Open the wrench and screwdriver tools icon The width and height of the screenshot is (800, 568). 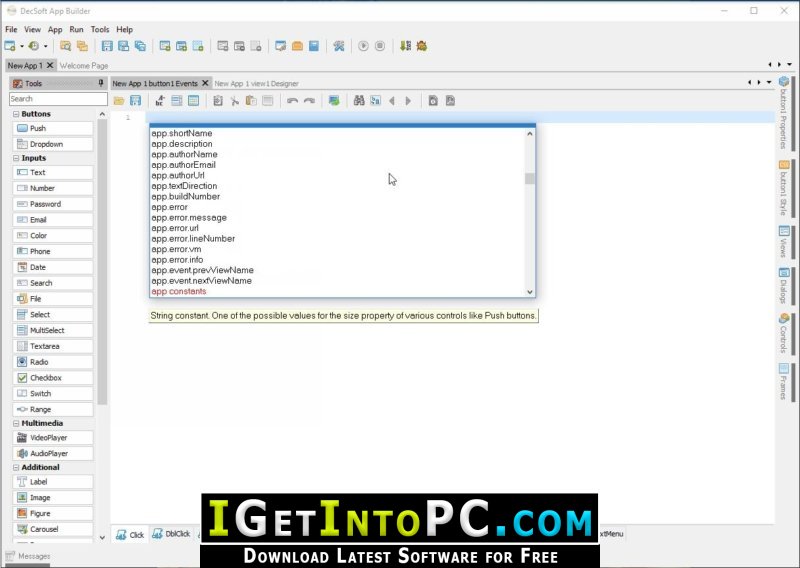[x=339, y=46]
